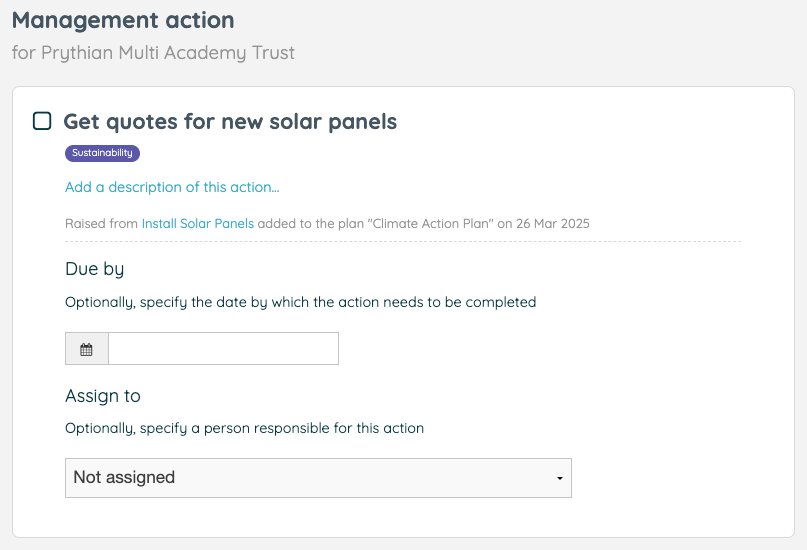
Task: Open the Install Solar Panels link
Action: pyautogui.click(x=198, y=224)
